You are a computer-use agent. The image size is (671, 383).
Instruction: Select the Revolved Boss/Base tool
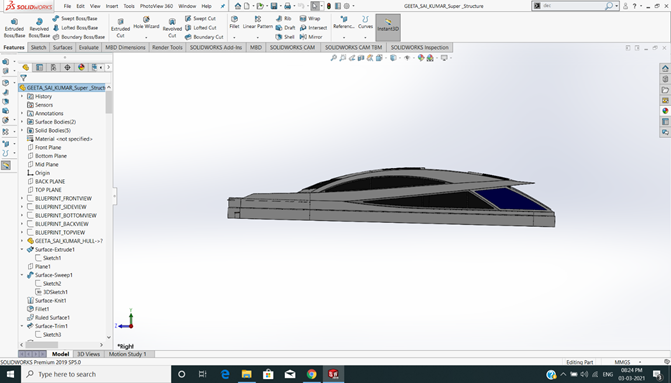tap(39, 28)
